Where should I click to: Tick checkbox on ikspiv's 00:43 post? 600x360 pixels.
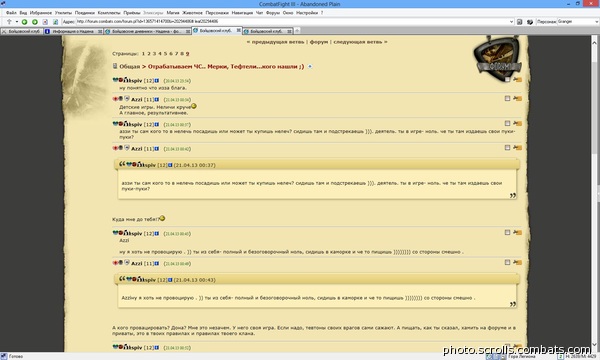point(507,233)
